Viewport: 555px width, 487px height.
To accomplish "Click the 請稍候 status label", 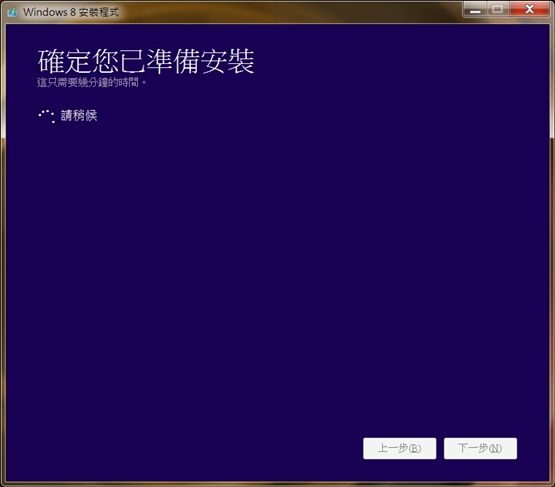I will click(79, 115).
